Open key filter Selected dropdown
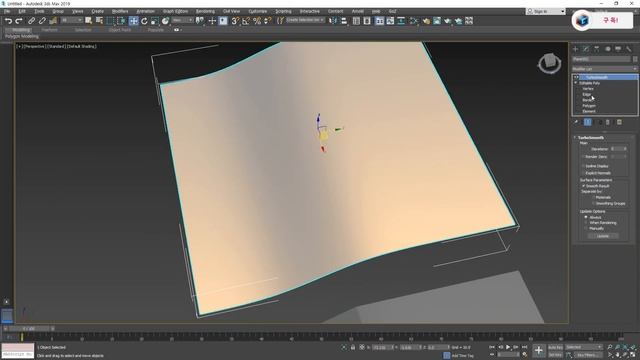This screenshot has height=360, width=640. tap(584, 347)
